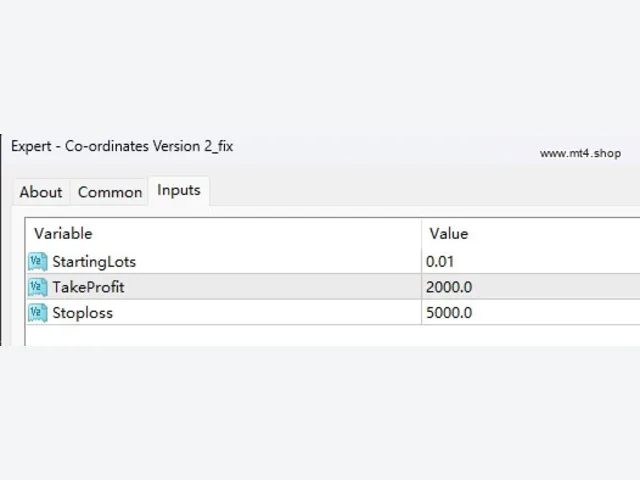
Task: Select the Stoploss variable name
Action: pyautogui.click(x=82, y=313)
